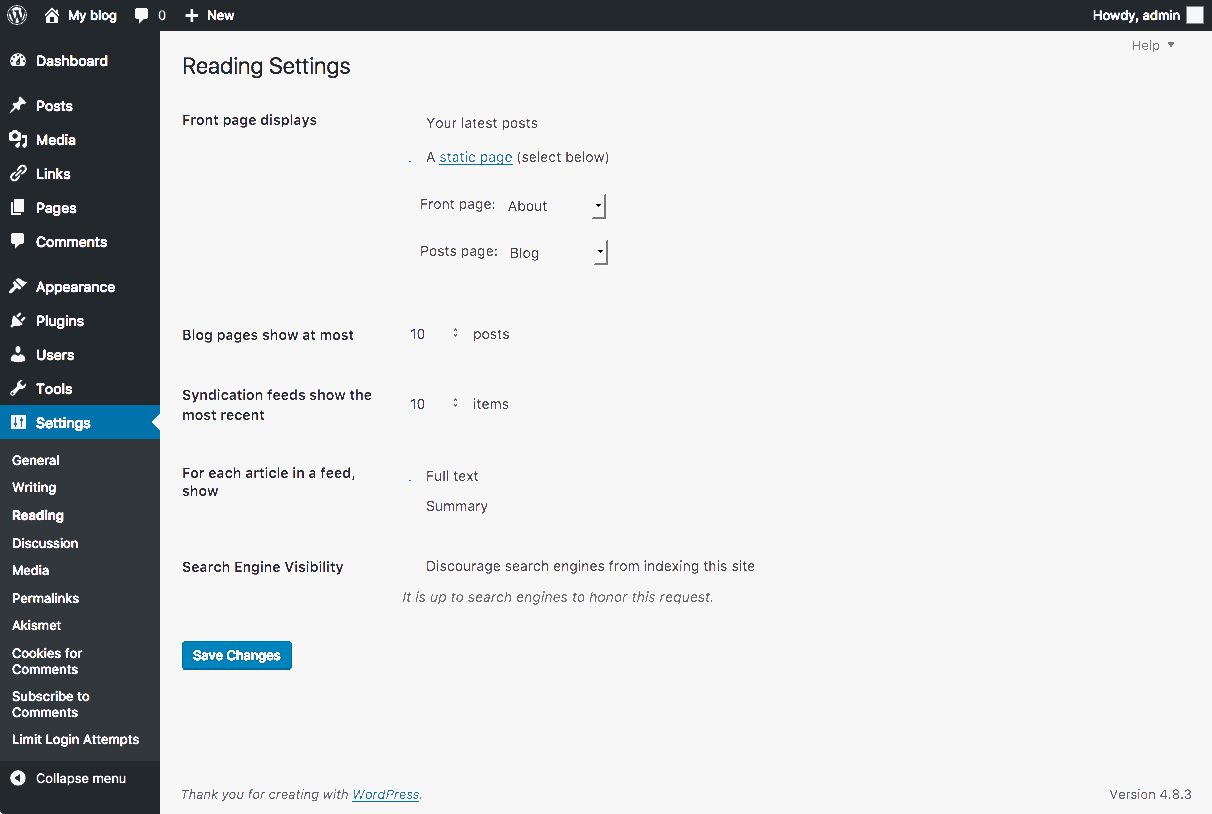Open the Discussion settings submenu item
Screen dimensions: 1212x814
coord(45,544)
